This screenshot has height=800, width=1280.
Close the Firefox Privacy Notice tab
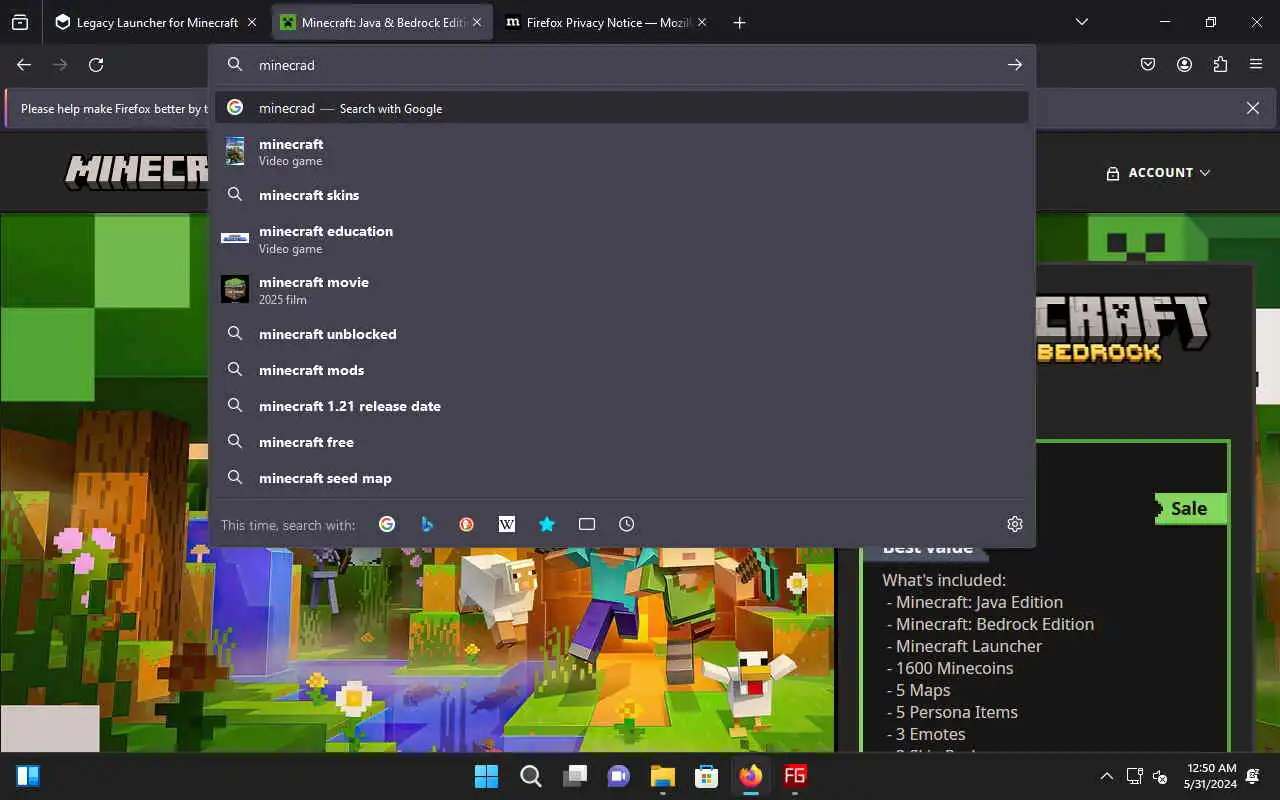pos(702,22)
